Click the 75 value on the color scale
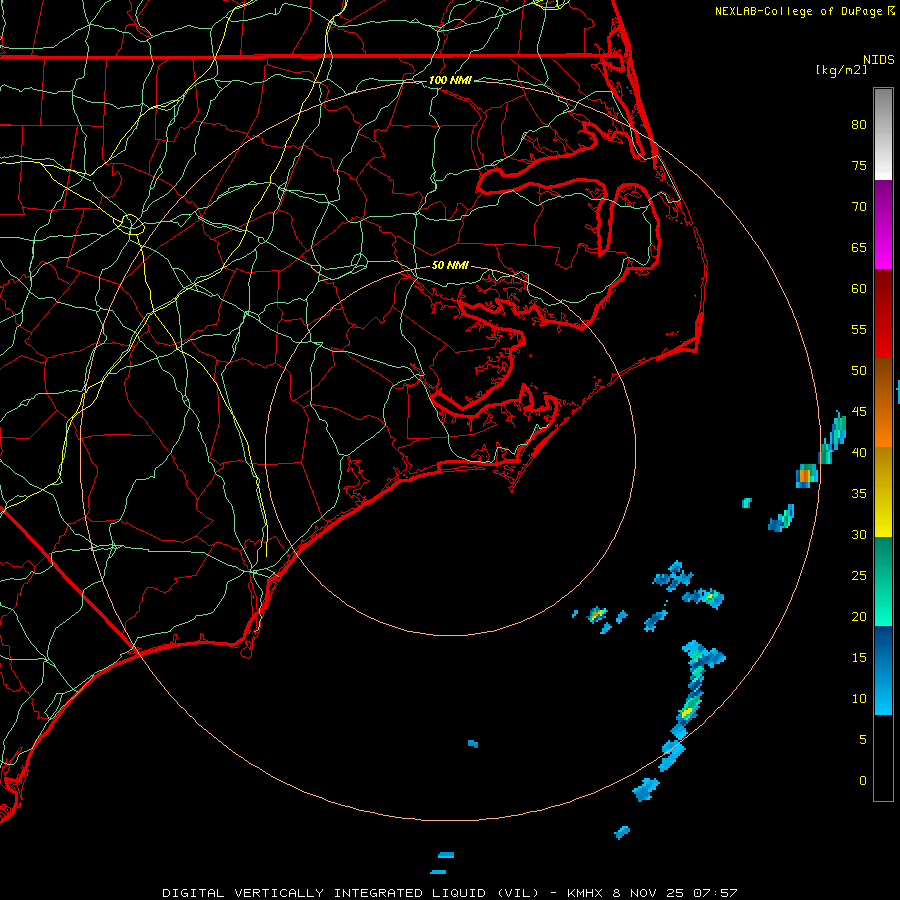The image size is (900, 900). pos(859,165)
